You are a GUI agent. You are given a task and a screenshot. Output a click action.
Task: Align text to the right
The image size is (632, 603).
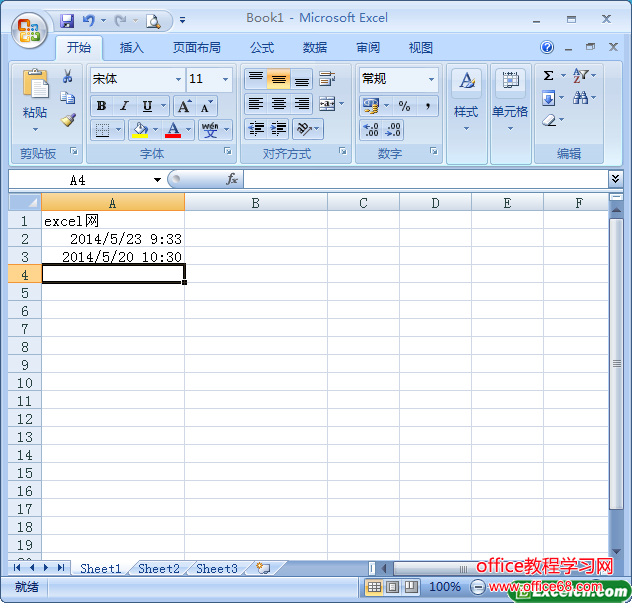click(x=301, y=104)
